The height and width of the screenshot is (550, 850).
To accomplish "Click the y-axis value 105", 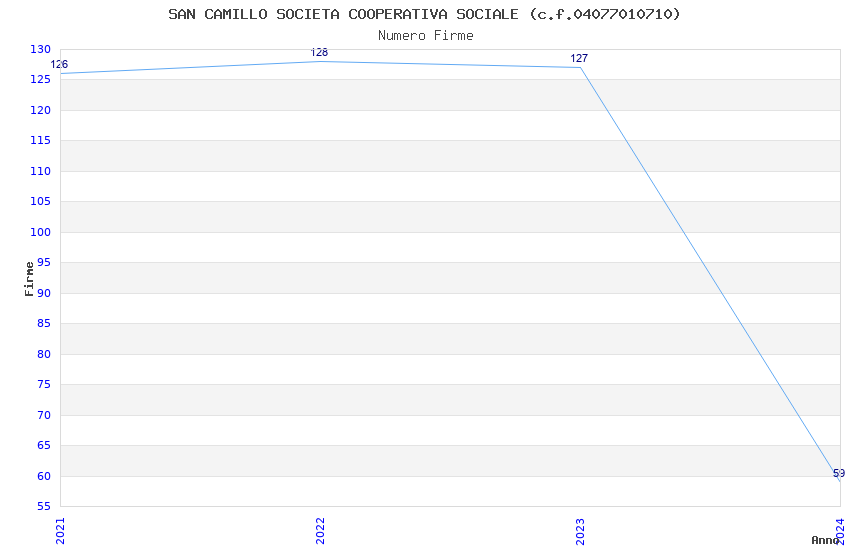I will [40, 202].
